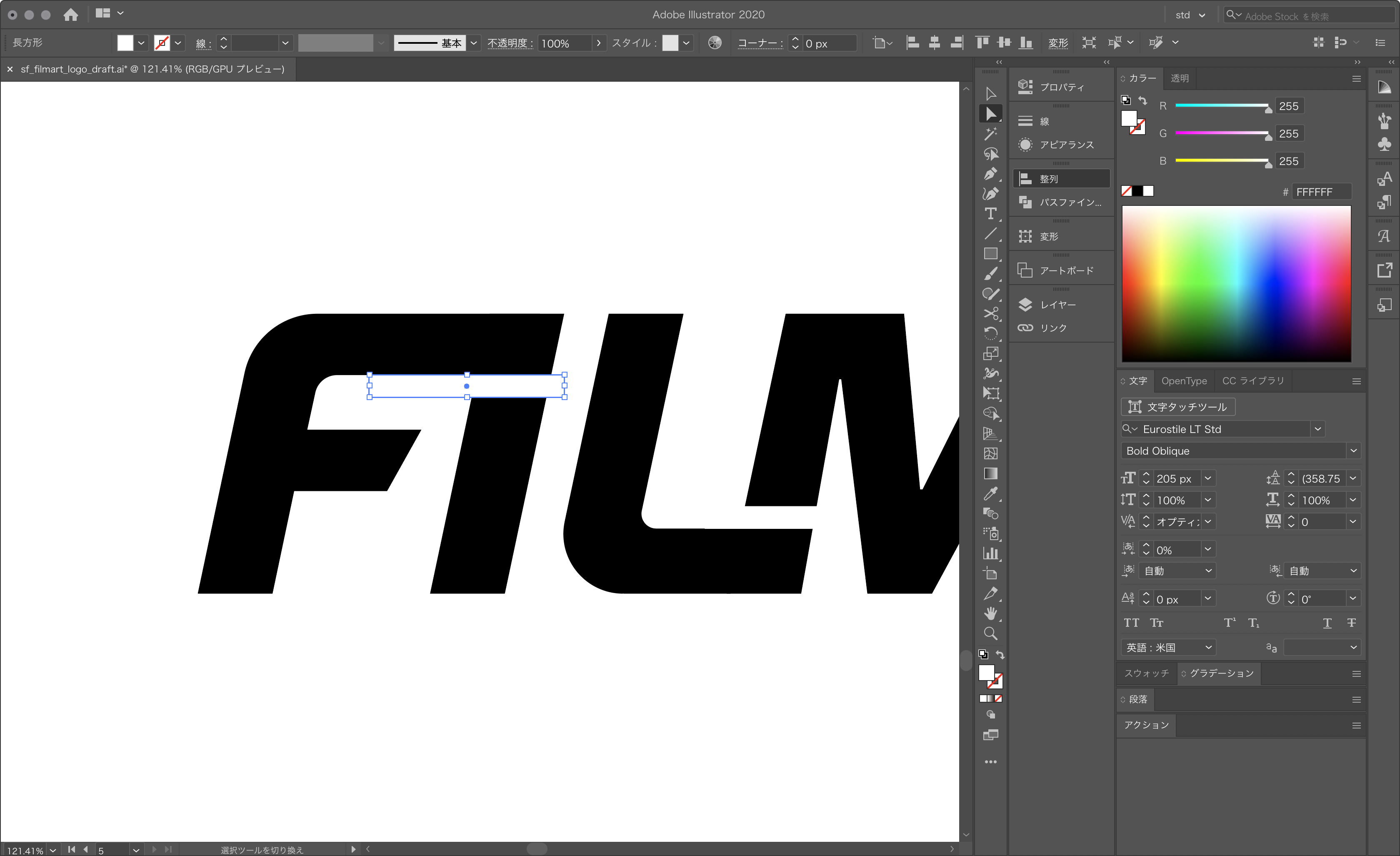This screenshot has height=856, width=1400.
Task: Toggle Small Caps text style
Action: click(x=1156, y=623)
